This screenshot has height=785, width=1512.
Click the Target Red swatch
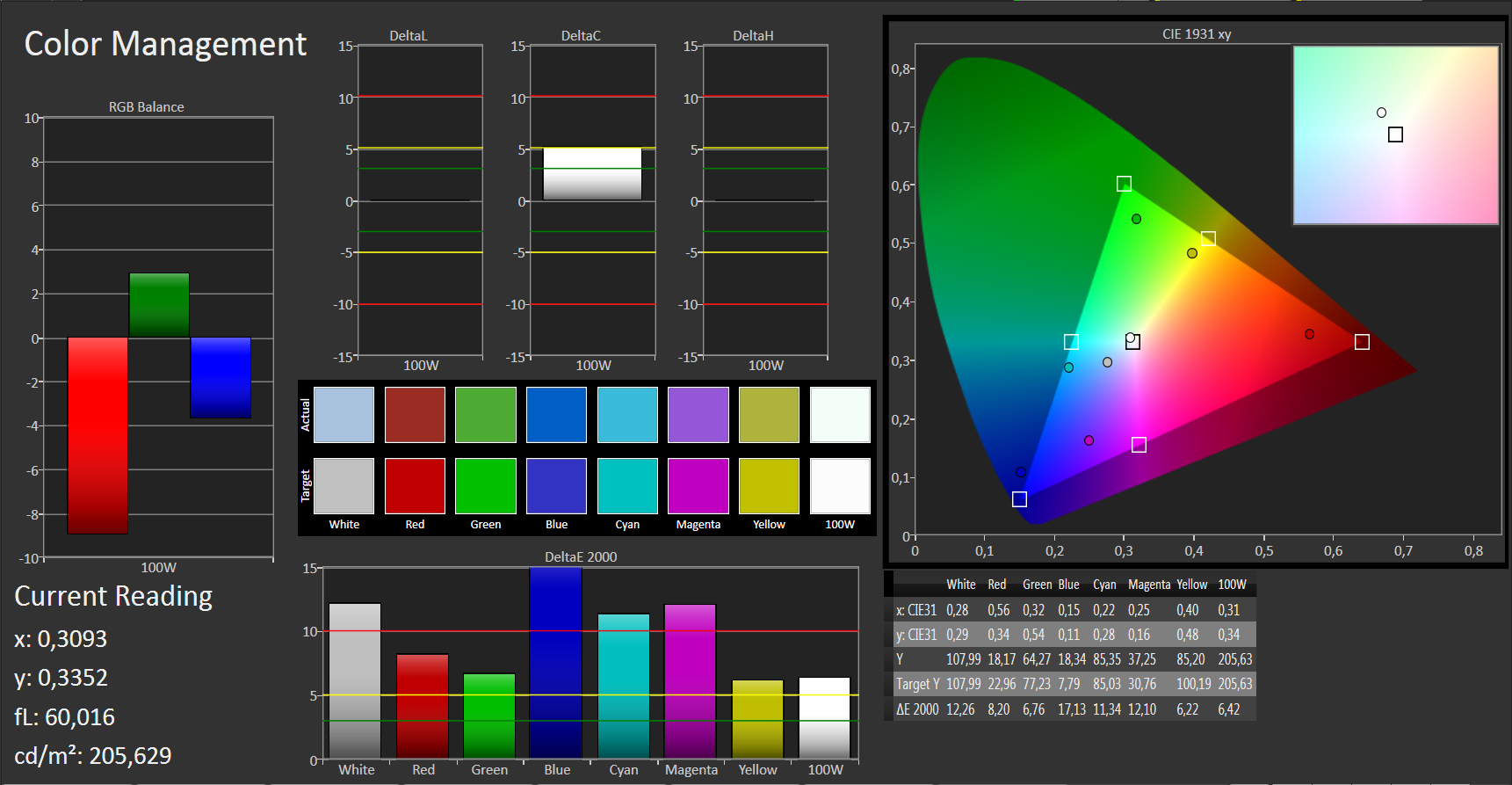(415, 486)
